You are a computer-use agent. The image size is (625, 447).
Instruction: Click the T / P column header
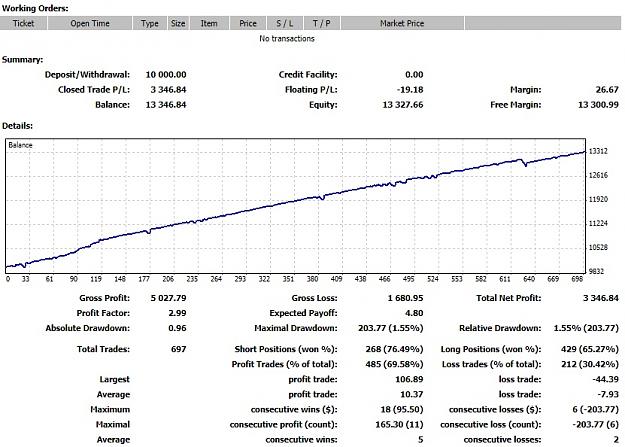click(322, 23)
